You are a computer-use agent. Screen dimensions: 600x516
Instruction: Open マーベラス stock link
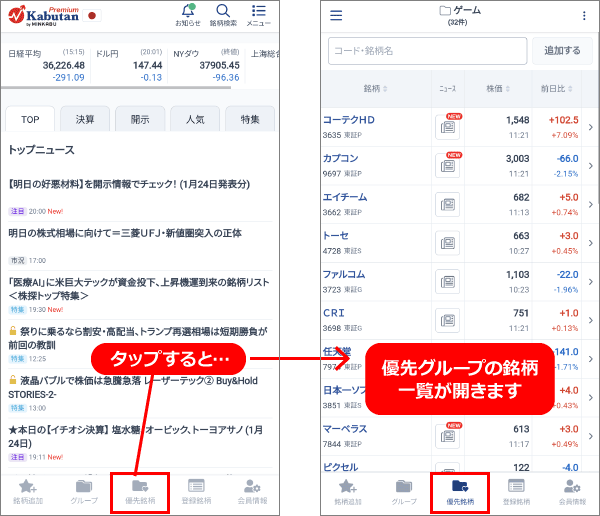345,429
